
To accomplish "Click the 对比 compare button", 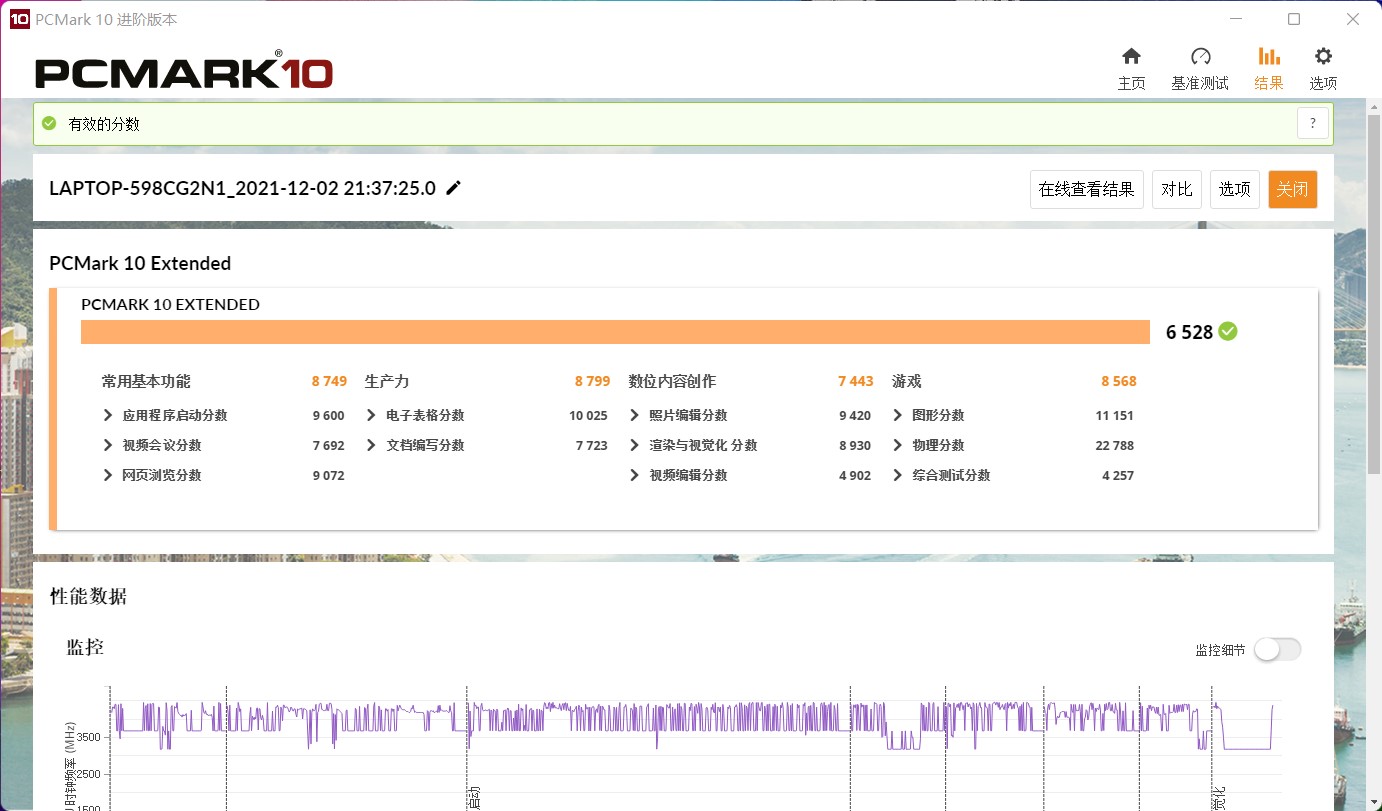I will point(1177,189).
